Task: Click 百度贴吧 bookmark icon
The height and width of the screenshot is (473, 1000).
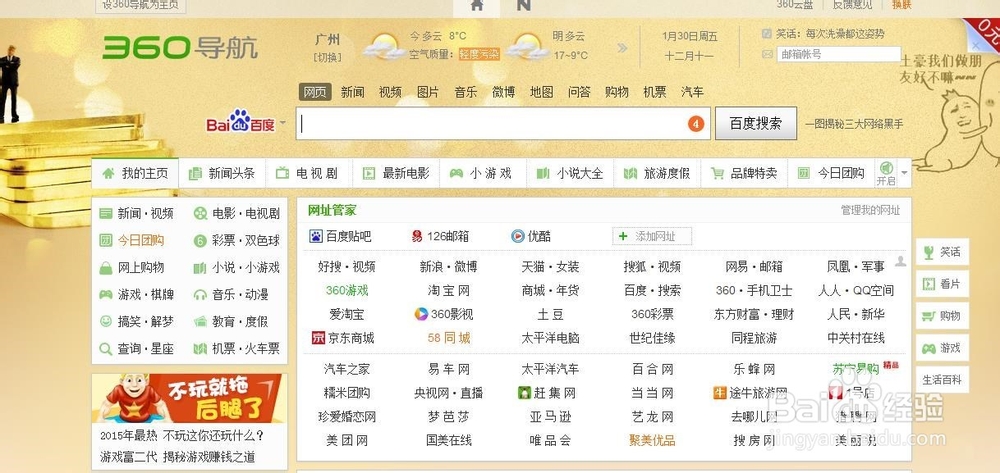Action: [x=316, y=236]
